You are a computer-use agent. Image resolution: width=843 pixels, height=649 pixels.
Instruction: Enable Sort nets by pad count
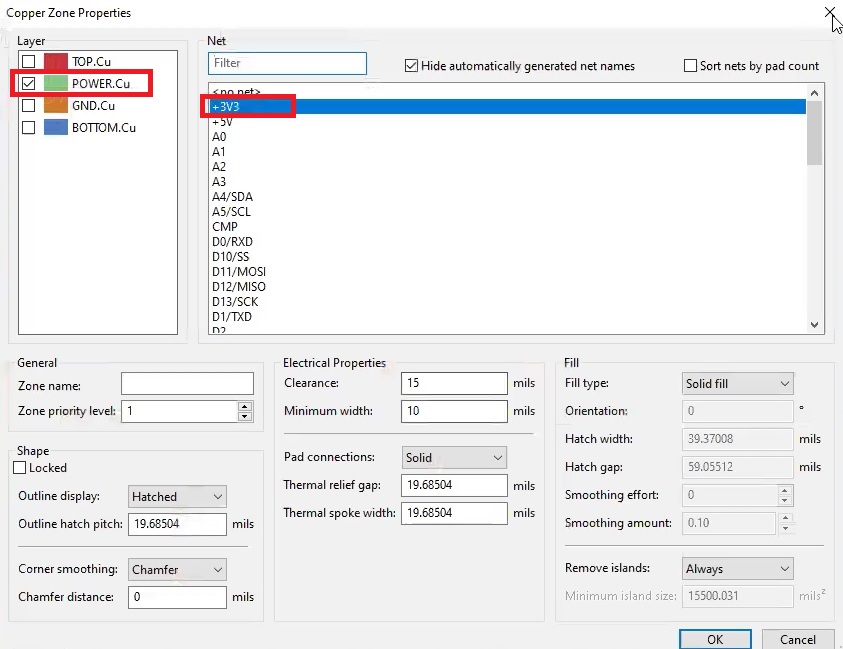click(x=690, y=66)
